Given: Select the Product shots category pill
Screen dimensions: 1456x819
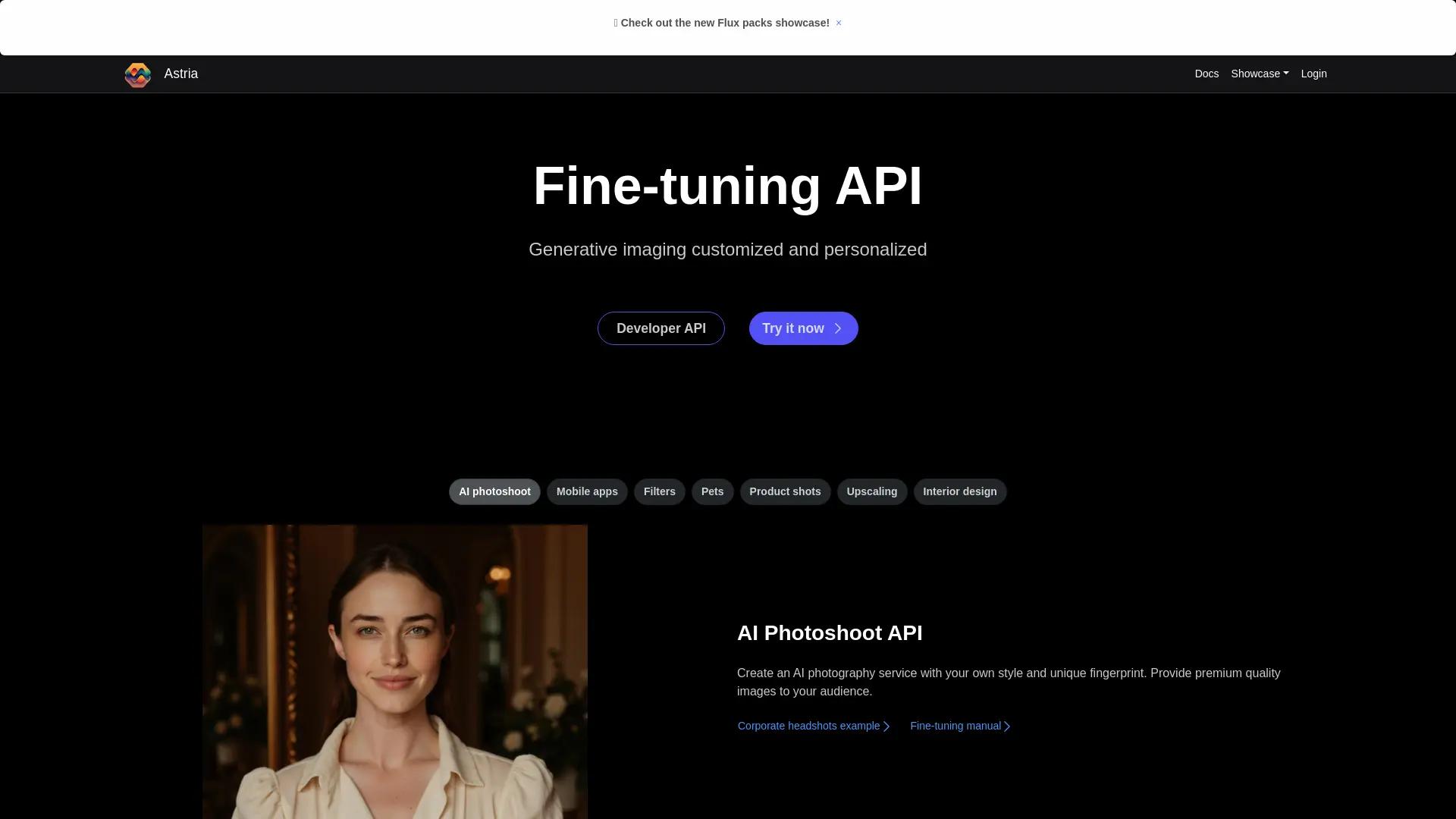Looking at the screenshot, I should point(785,491).
